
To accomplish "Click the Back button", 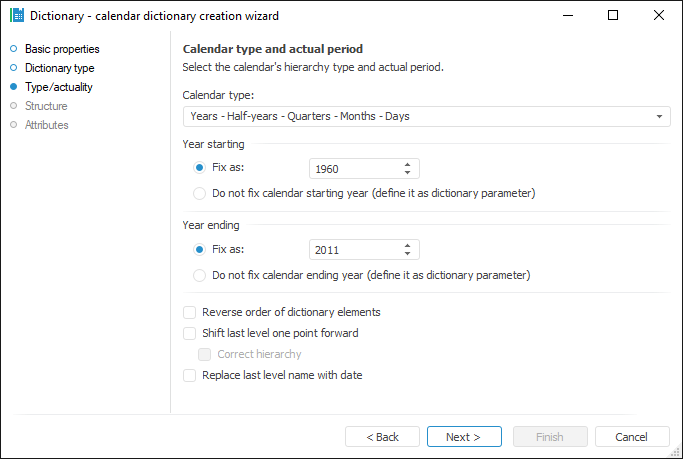I will 382,437.
